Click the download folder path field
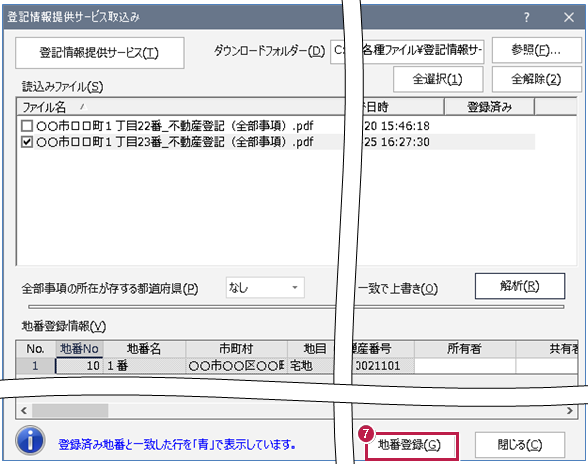 (407, 51)
